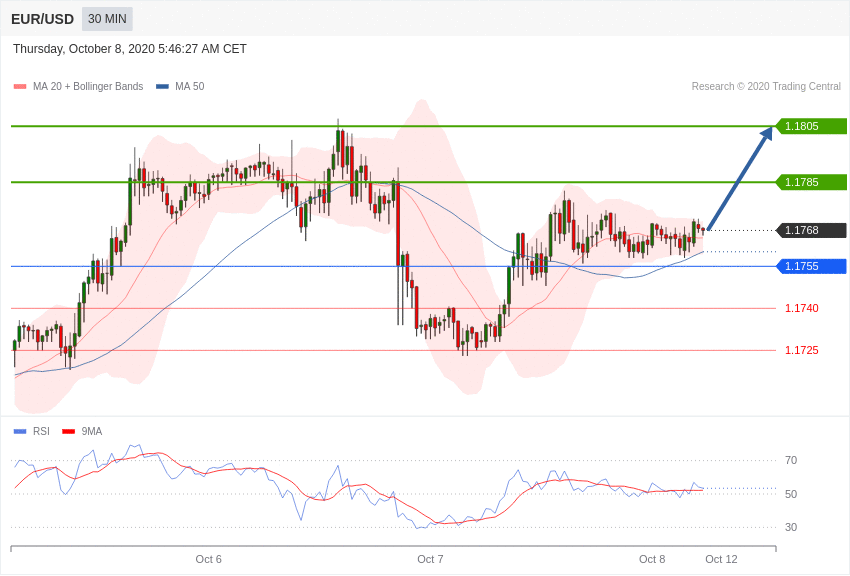Click the Oct 8 date axis label

point(652,559)
